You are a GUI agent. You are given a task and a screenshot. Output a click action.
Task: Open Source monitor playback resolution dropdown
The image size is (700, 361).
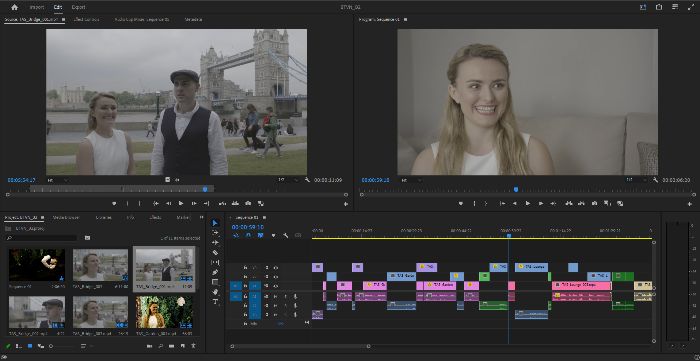pos(288,180)
